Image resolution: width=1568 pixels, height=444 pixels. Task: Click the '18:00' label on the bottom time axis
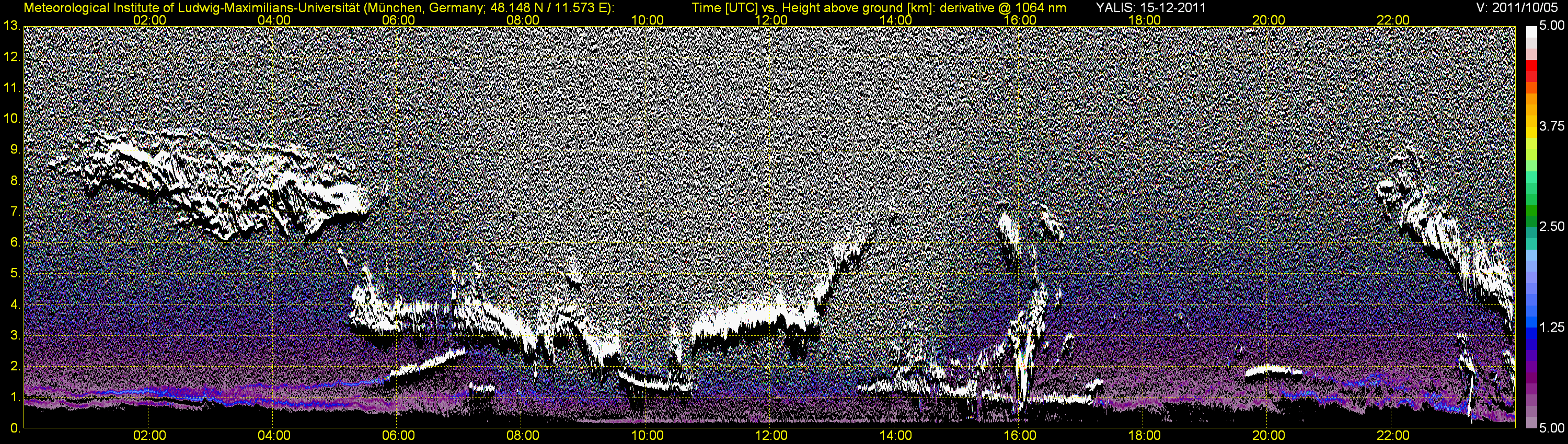tap(1144, 436)
